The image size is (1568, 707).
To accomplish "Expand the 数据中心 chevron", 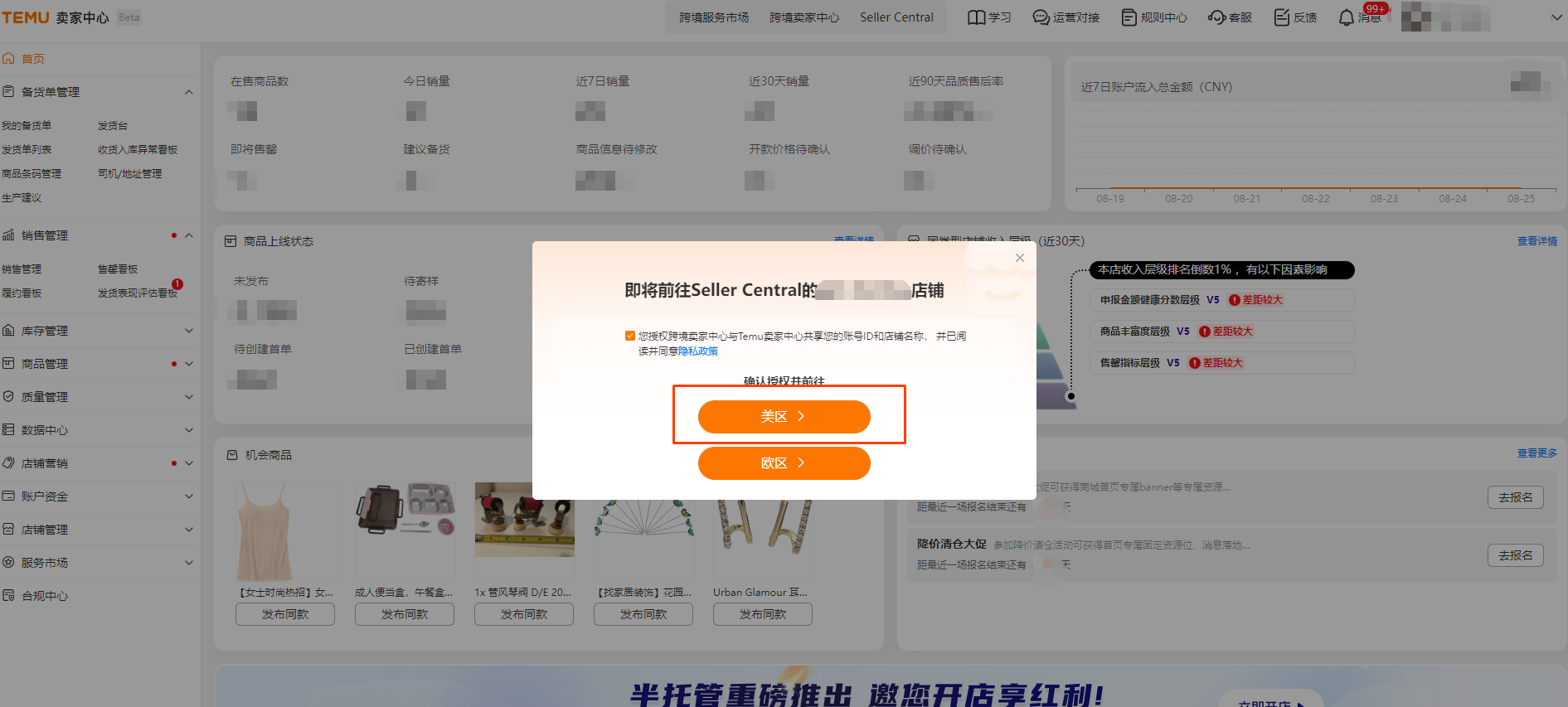I will point(189,430).
